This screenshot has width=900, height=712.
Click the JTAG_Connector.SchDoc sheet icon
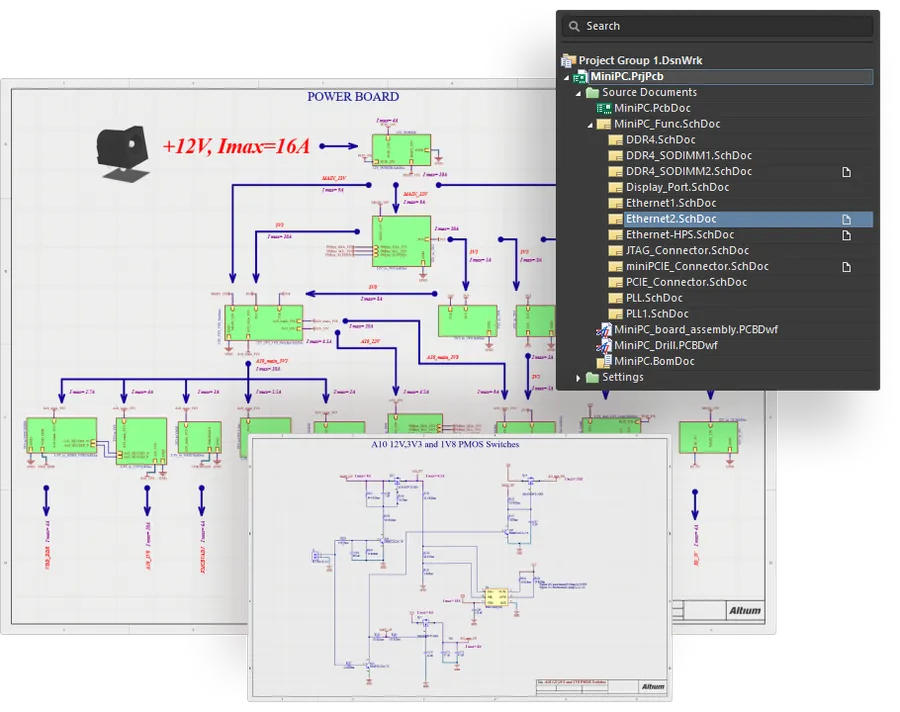point(615,250)
